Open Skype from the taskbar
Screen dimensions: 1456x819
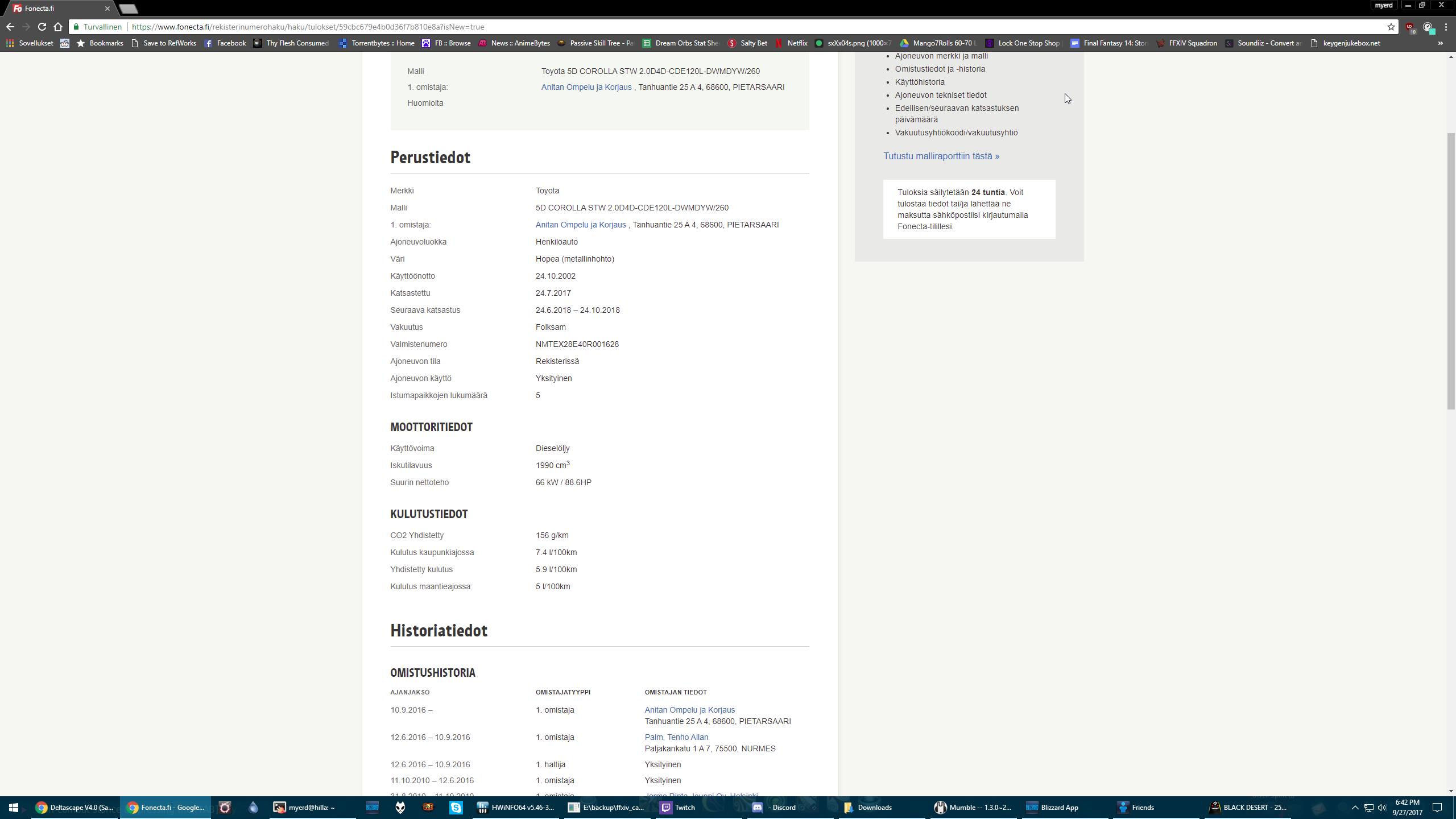tap(456, 808)
